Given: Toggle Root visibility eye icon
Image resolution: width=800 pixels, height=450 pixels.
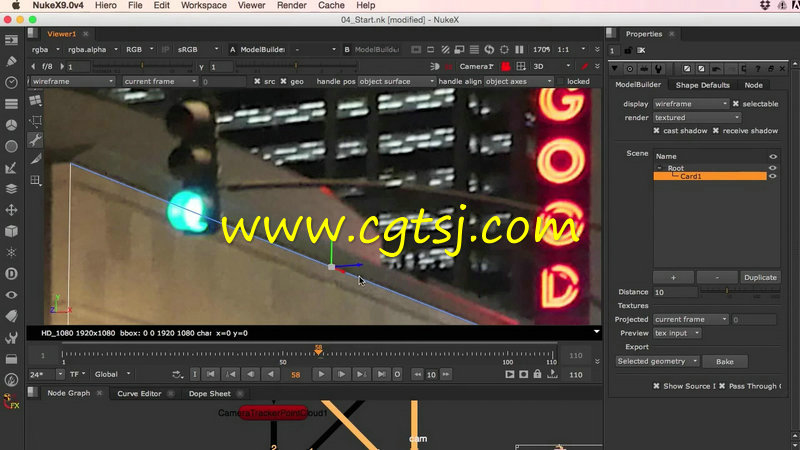Looking at the screenshot, I should (772, 167).
